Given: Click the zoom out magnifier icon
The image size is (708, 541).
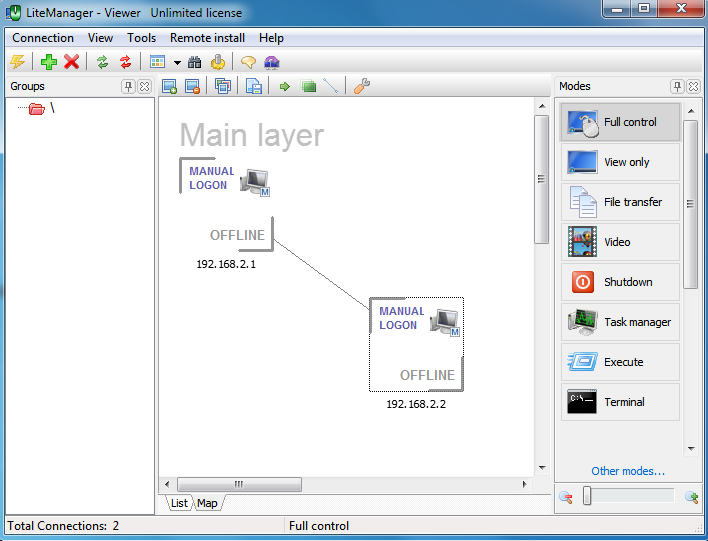Looking at the screenshot, I should pyautogui.click(x=566, y=497).
